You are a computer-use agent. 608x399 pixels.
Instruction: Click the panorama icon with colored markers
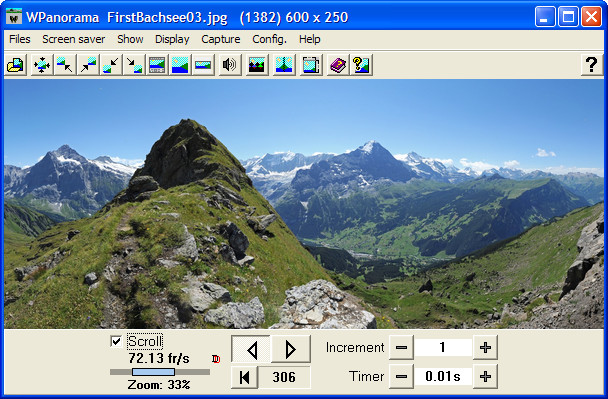pos(257,64)
